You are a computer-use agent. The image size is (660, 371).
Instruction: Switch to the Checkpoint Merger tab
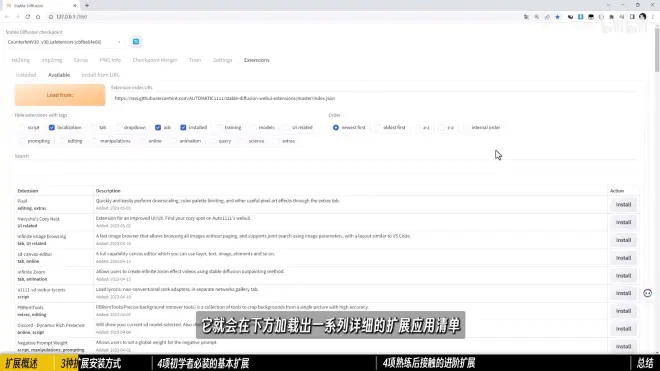coord(155,60)
